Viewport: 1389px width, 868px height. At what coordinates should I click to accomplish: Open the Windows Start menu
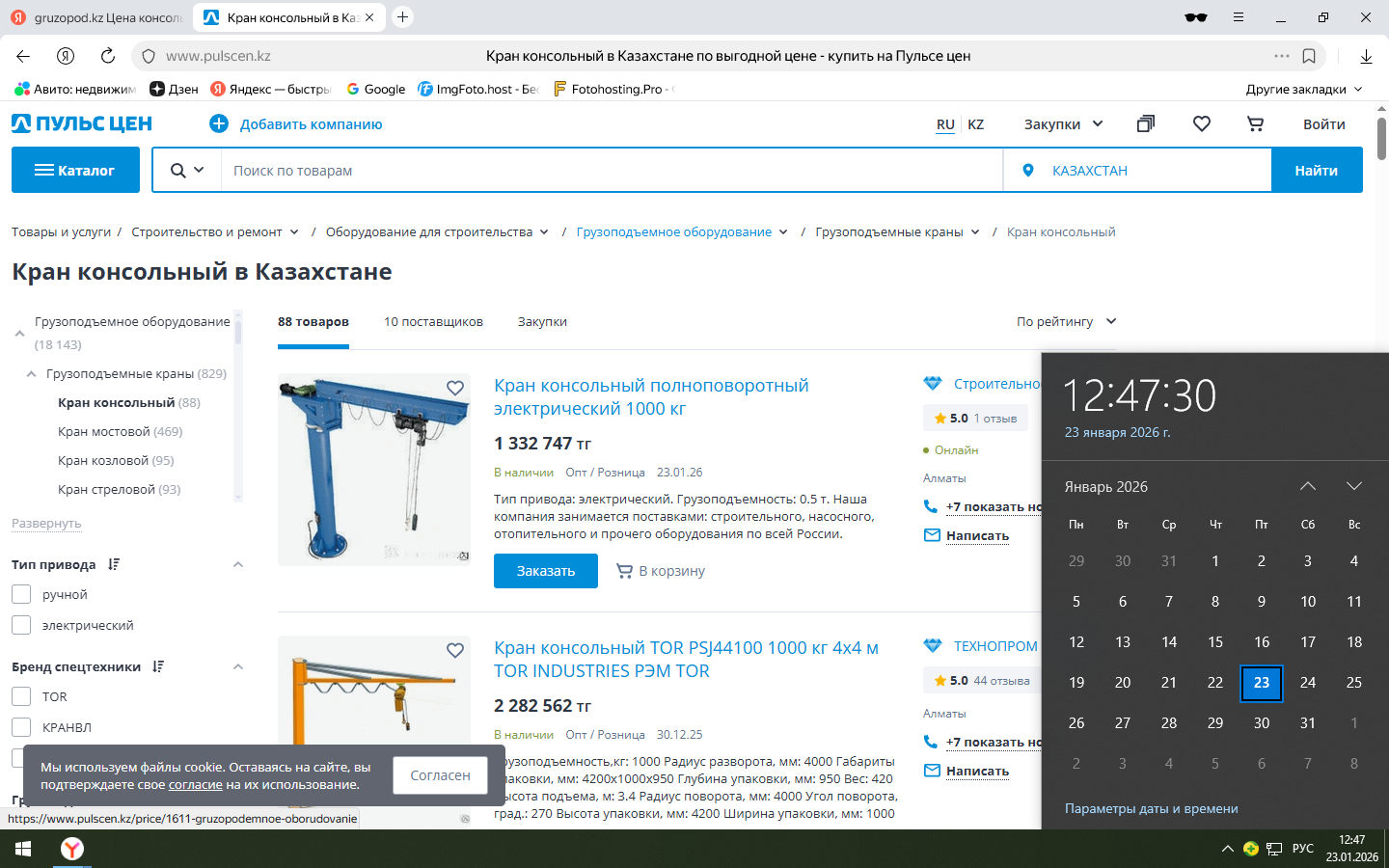(23, 849)
